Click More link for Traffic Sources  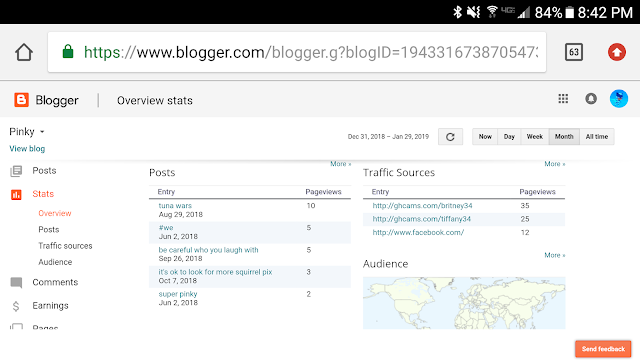(x=555, y=164)
